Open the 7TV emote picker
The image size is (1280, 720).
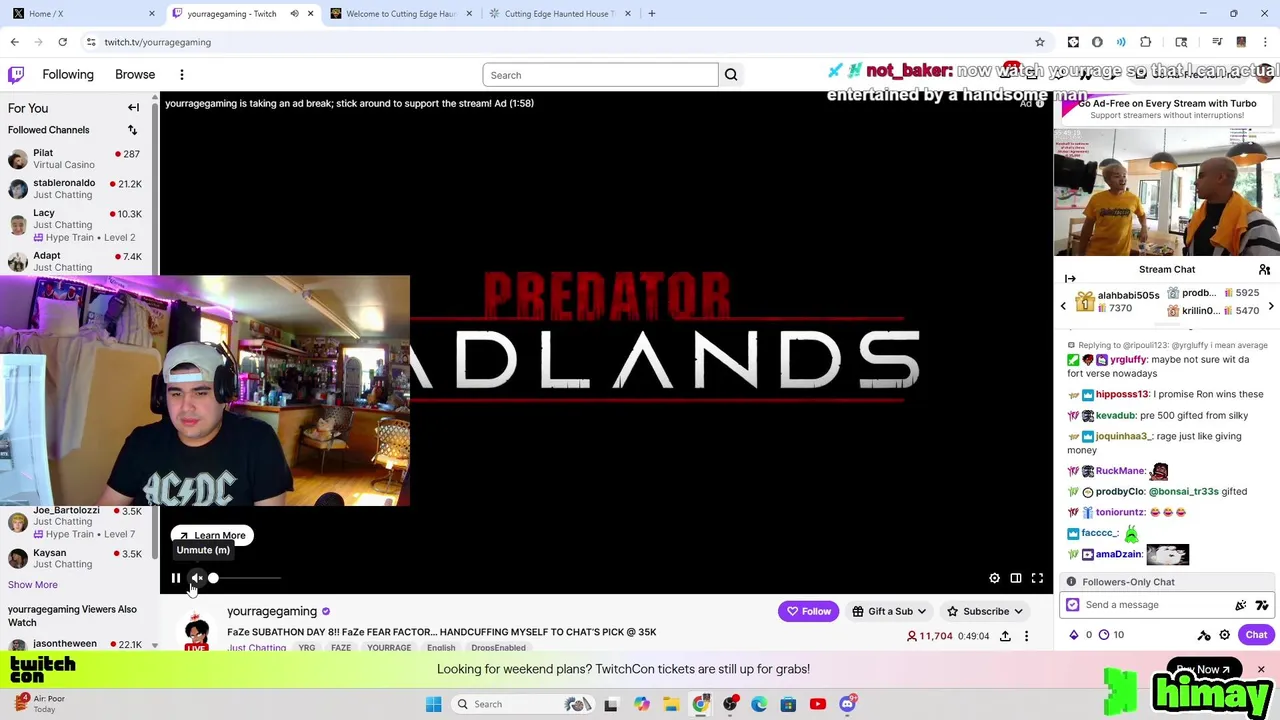click(1261, 605)
